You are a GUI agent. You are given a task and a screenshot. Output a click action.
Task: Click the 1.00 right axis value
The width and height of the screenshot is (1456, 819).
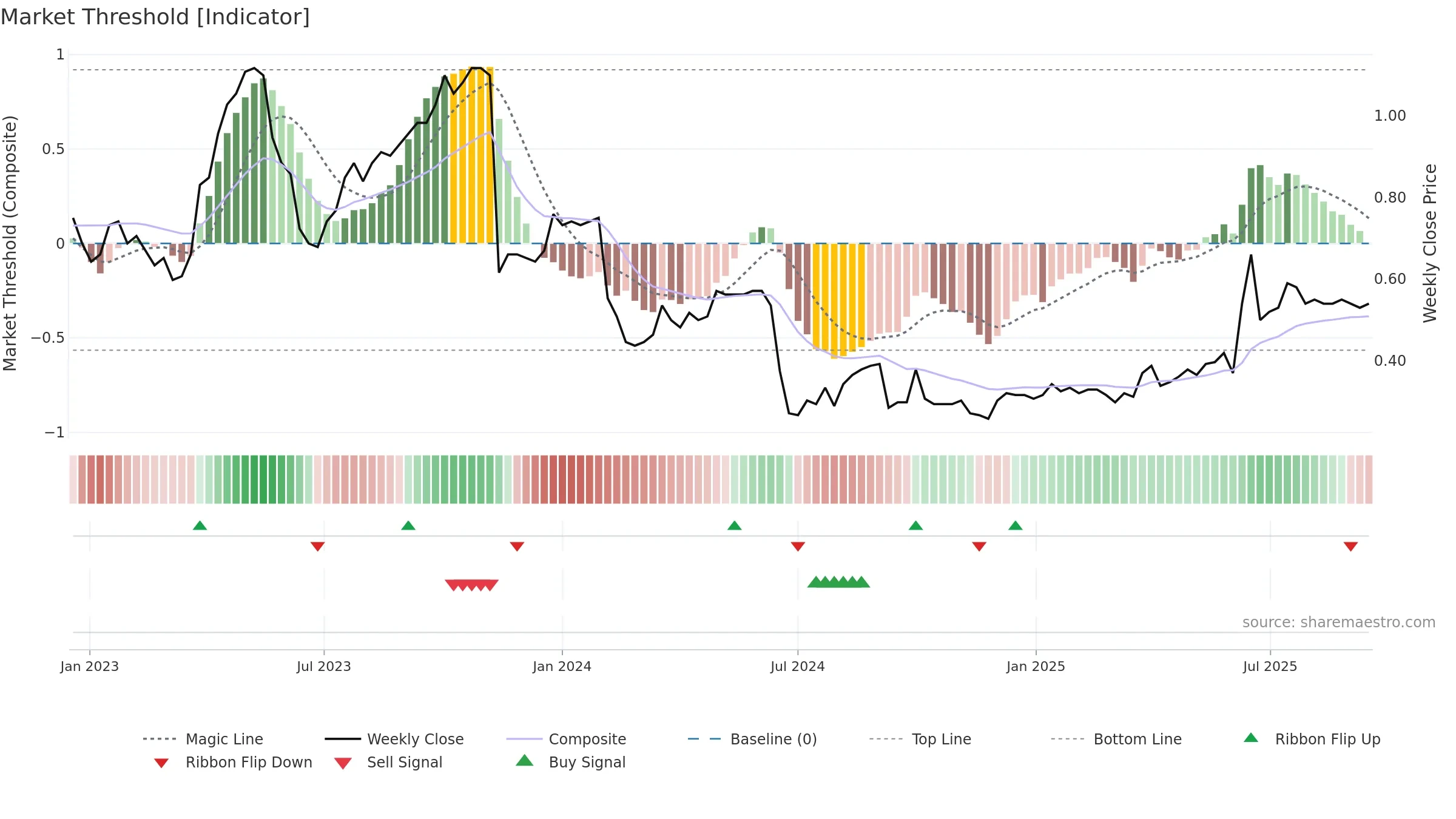click(1390, 115)
